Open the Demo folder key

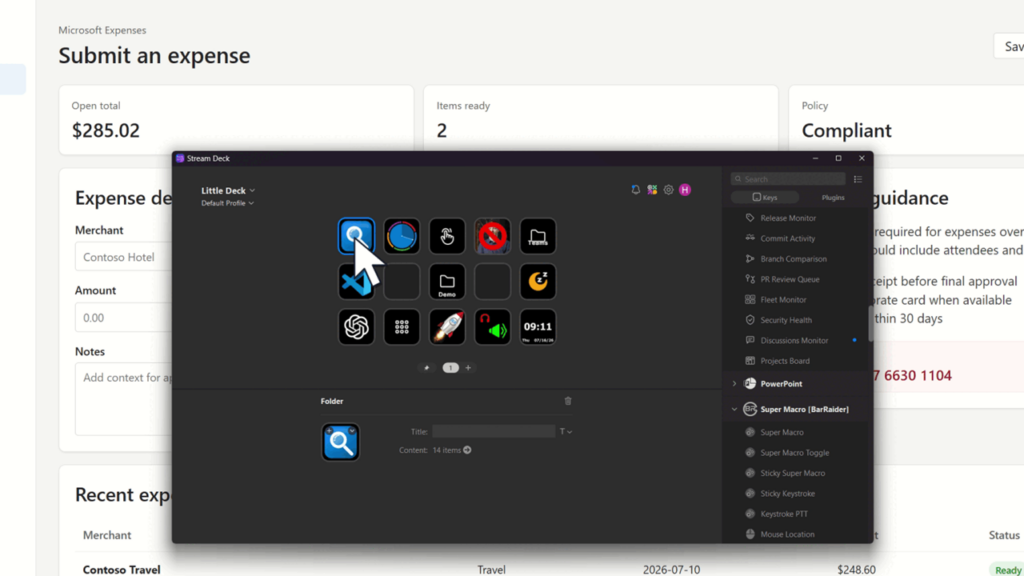447,281
